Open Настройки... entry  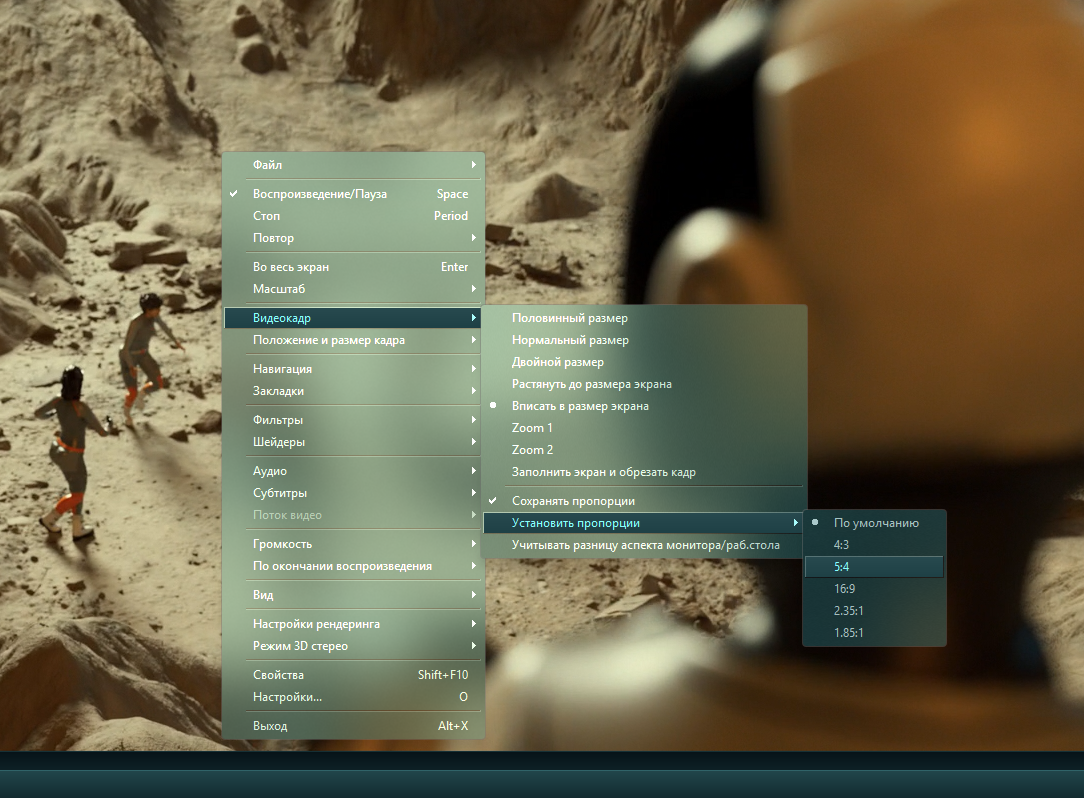point(353,698)
